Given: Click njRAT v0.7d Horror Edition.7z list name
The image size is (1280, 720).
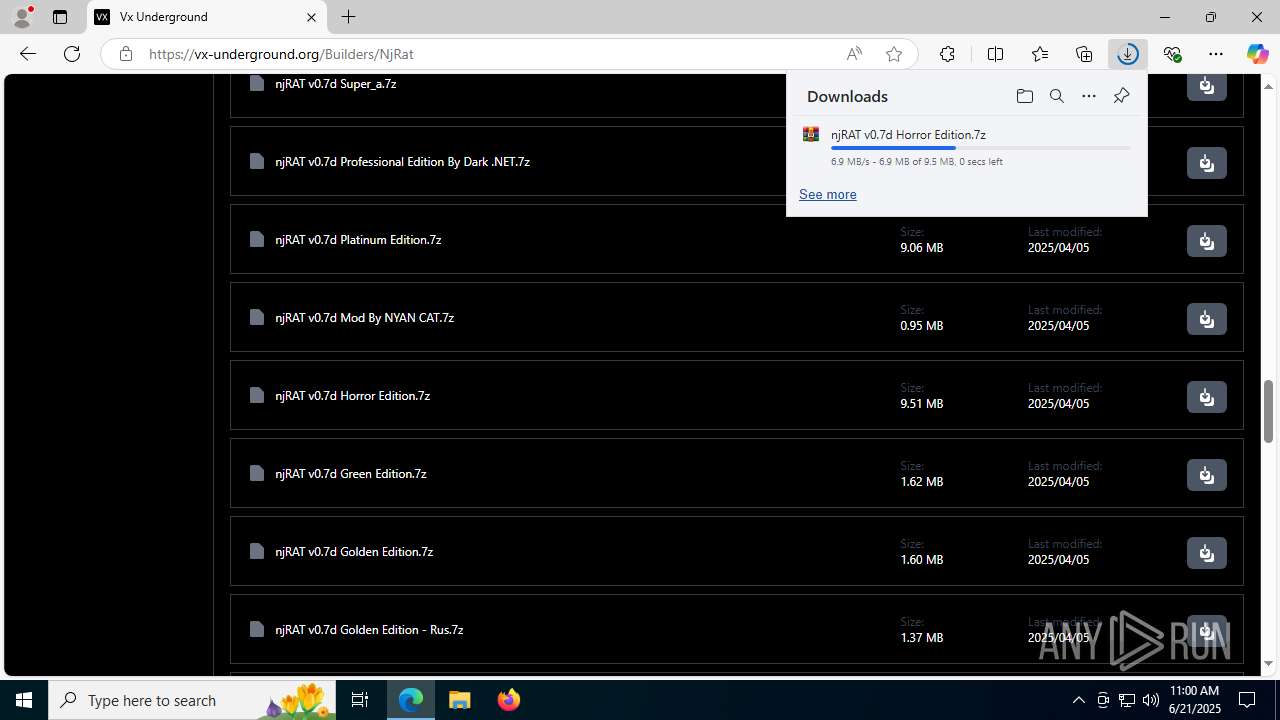Looking at the screenshot, I should [x=352, y=395].
